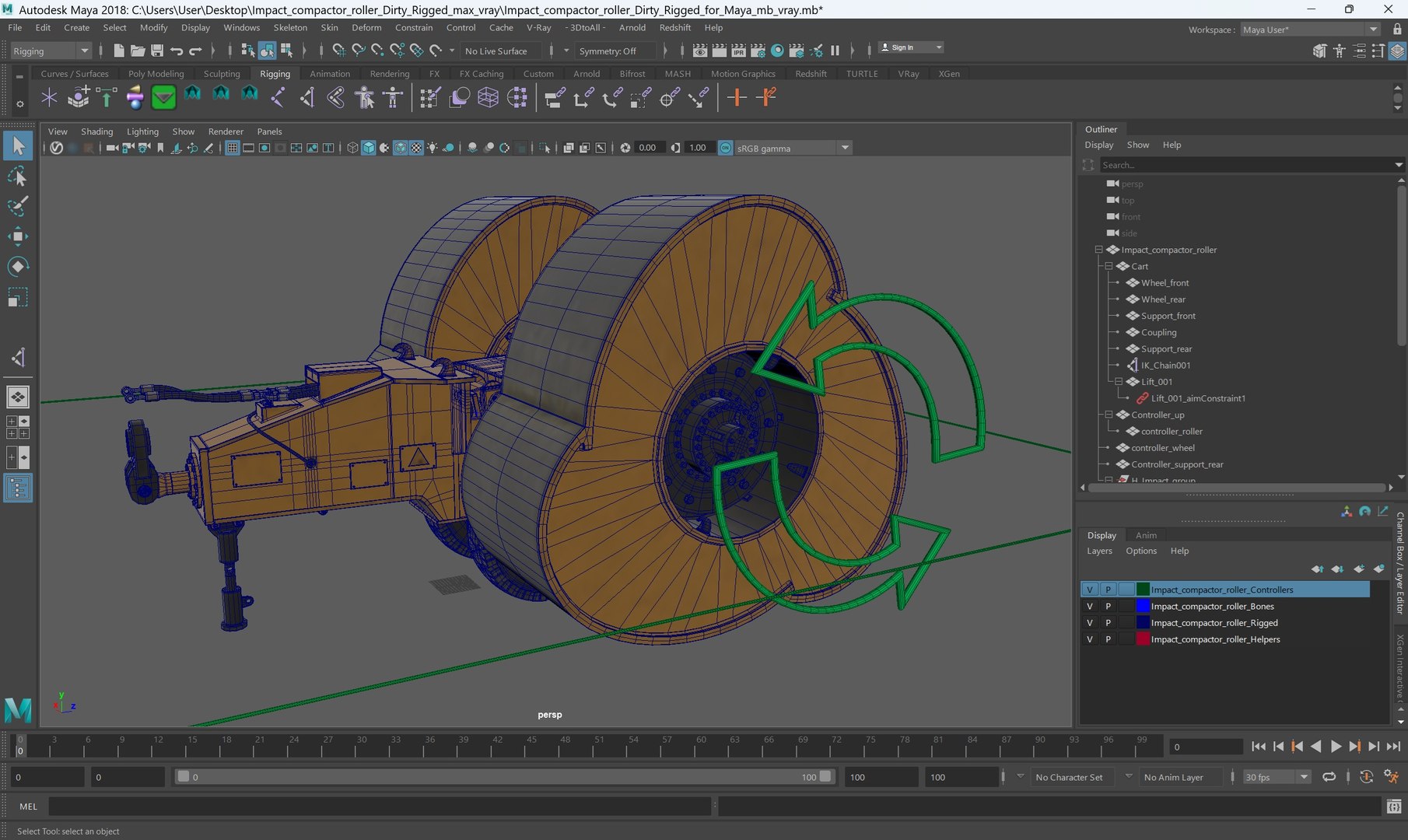Image resolution: width=1408 pixels, height=840 pixels.
Task: Click the Save Scene icon
Action: [x=157, y=51]
